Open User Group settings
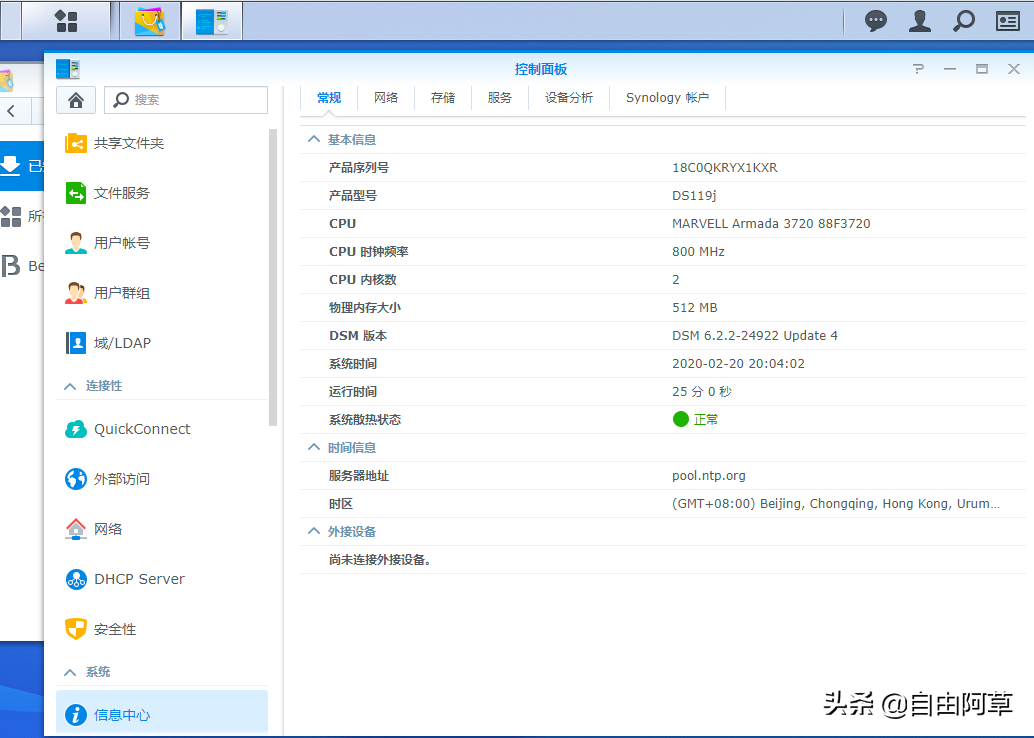The width and height of the screenshot is (1034, 738). point(107,293)
